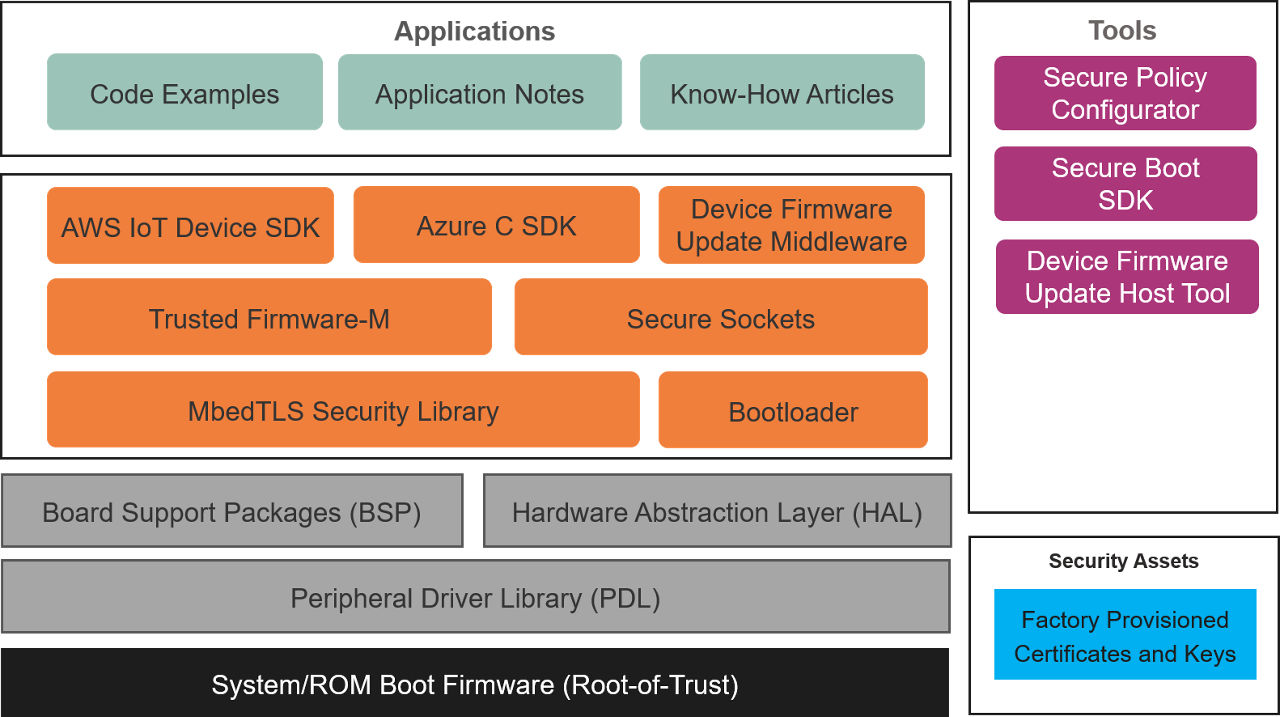Click the Code Examples block
The width and height of the screenshot is (1280, 717).
click(x=185, y=93)
